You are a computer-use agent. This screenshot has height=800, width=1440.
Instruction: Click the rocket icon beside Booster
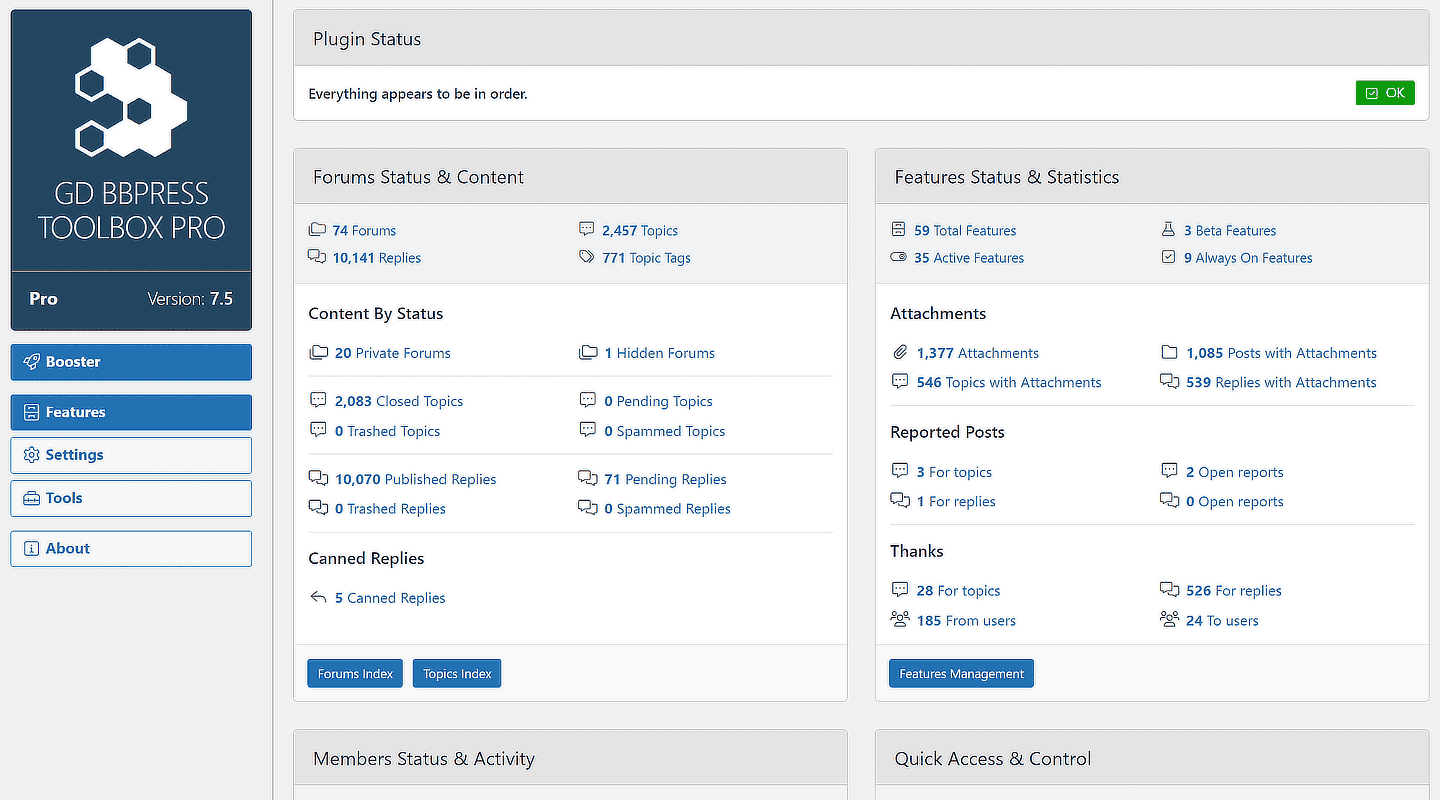[x=32, y=362]
